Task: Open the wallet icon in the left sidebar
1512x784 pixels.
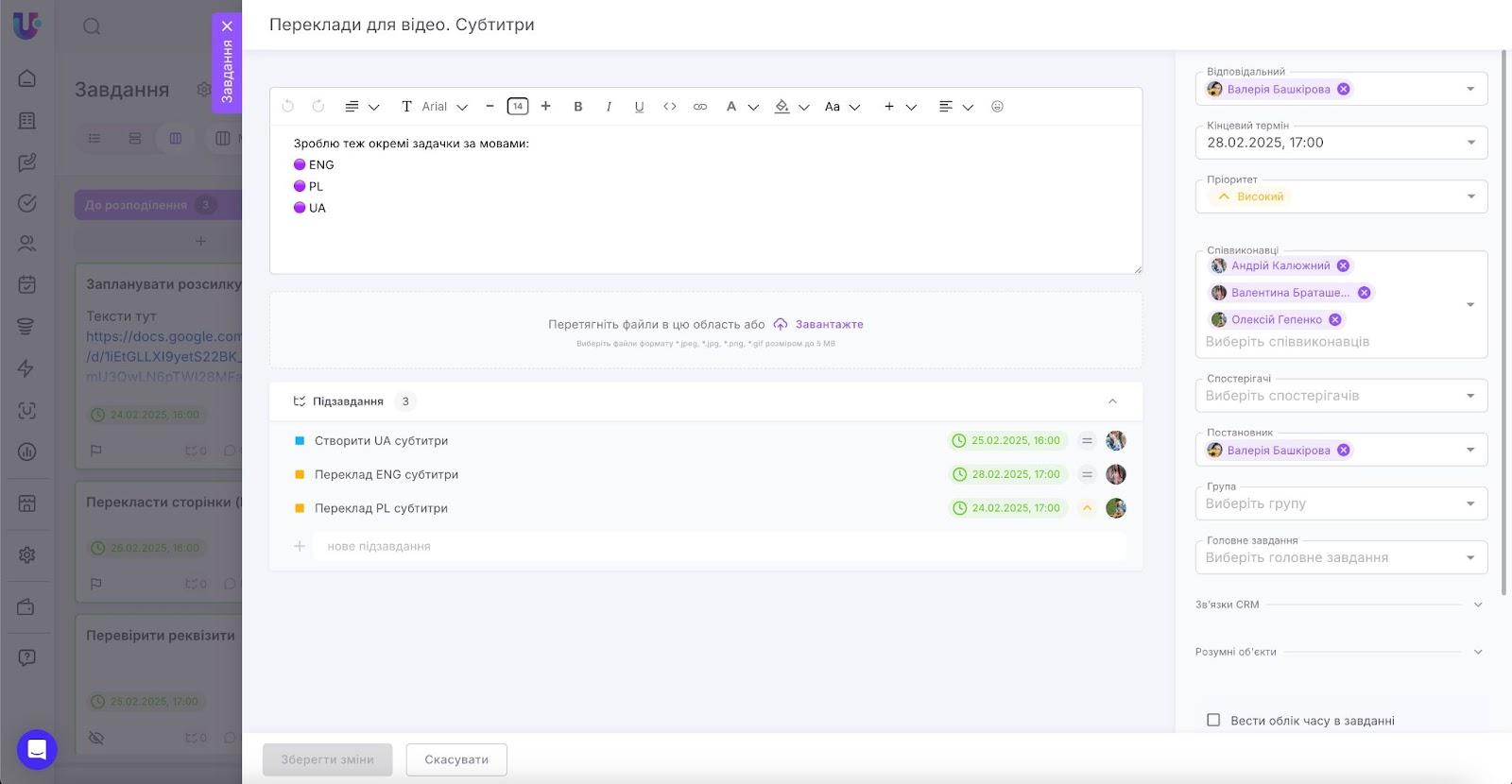Action: [27, 607]
